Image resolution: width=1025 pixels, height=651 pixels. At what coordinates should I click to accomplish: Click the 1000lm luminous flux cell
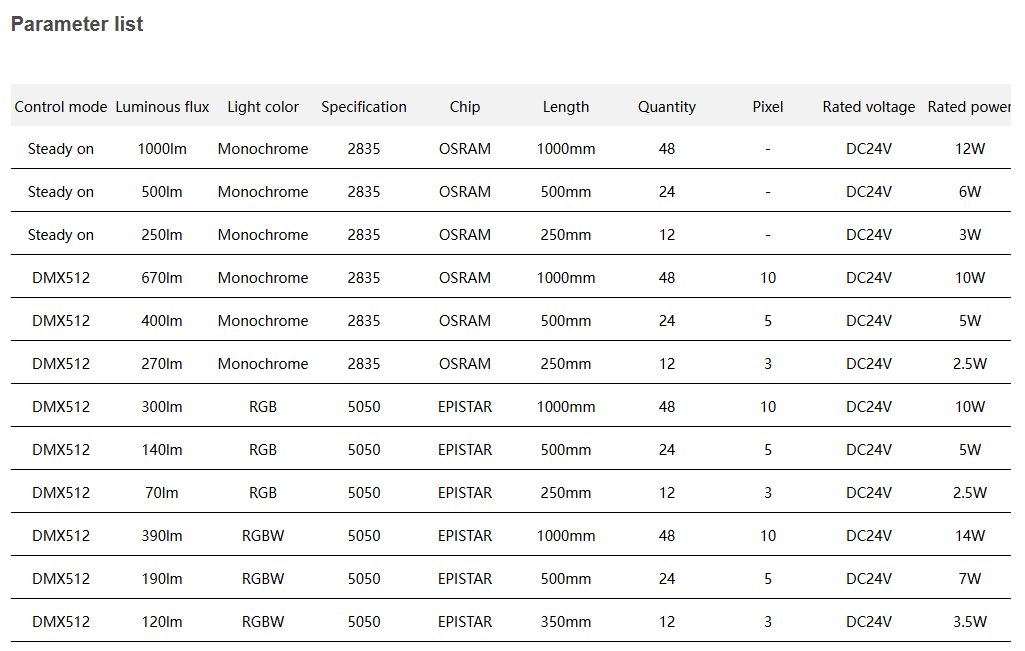point(162,149)
